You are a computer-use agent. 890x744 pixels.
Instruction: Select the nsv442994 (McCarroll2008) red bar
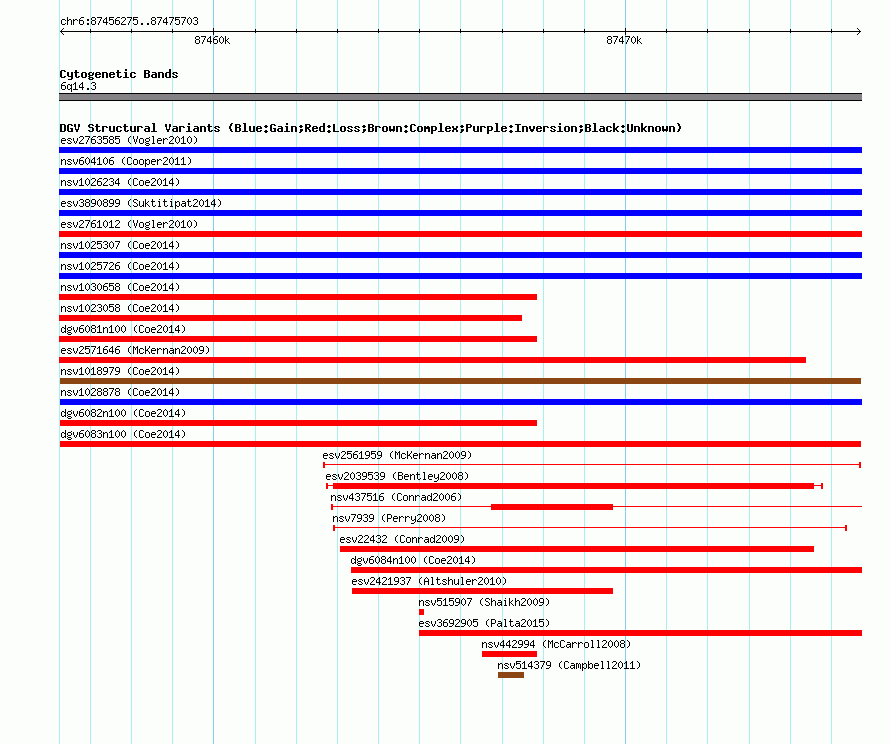coord(509,654)
